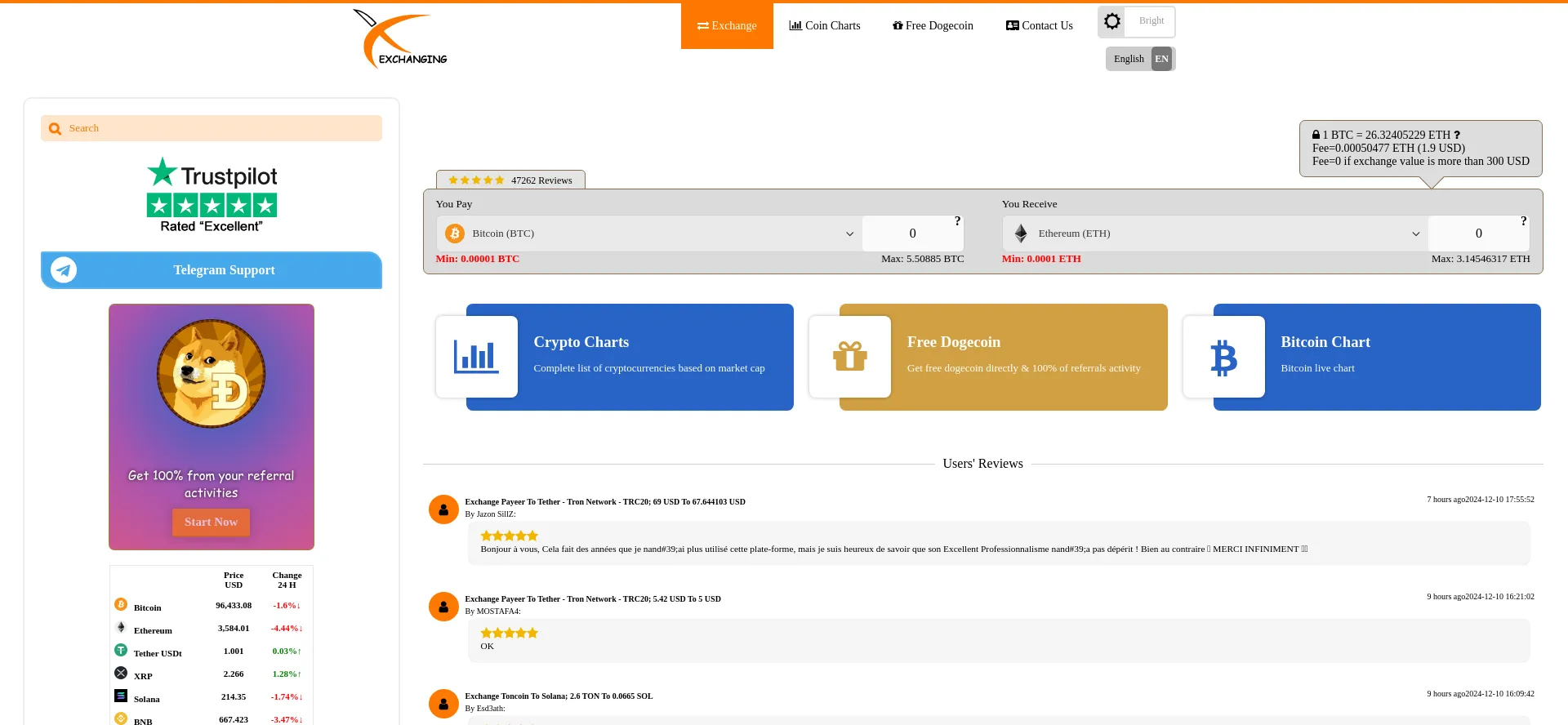Click the Crypto Charts bar-graph icon
The width and height of the screenshot is (1568, 725).
(x=476, y=357)
